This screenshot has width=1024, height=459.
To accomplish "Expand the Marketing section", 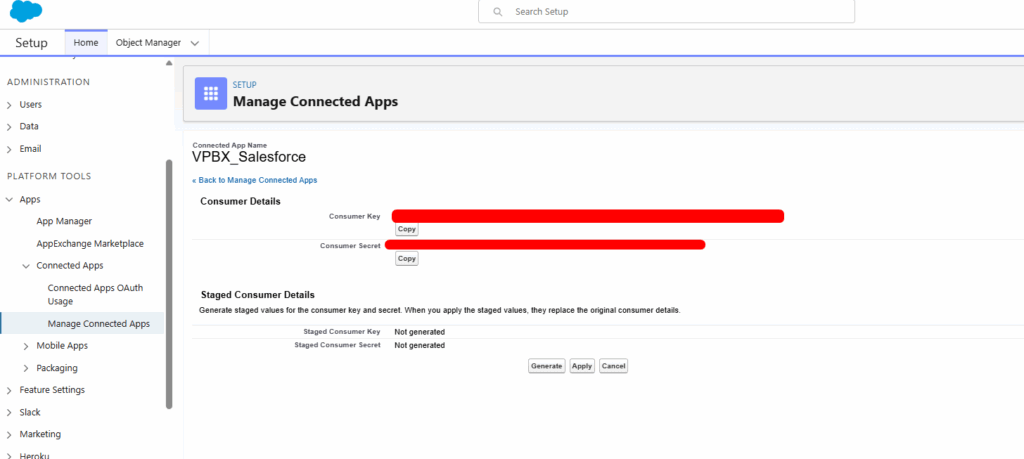I will (x=9, y=435).
